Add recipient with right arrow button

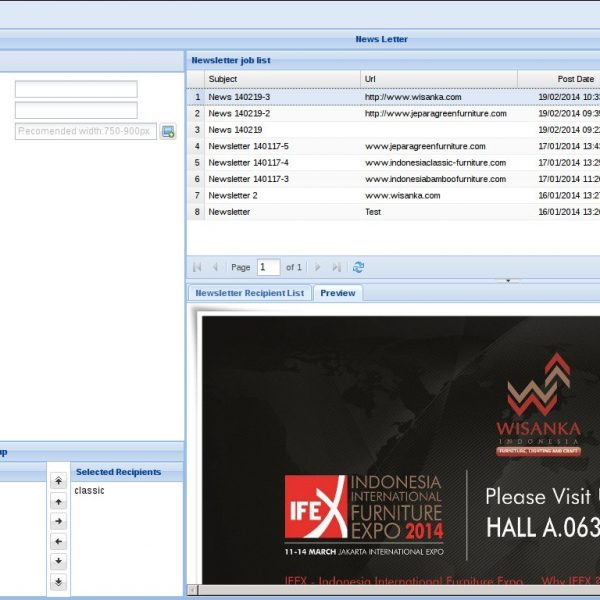pyautogui.click(x=59, y=521)
